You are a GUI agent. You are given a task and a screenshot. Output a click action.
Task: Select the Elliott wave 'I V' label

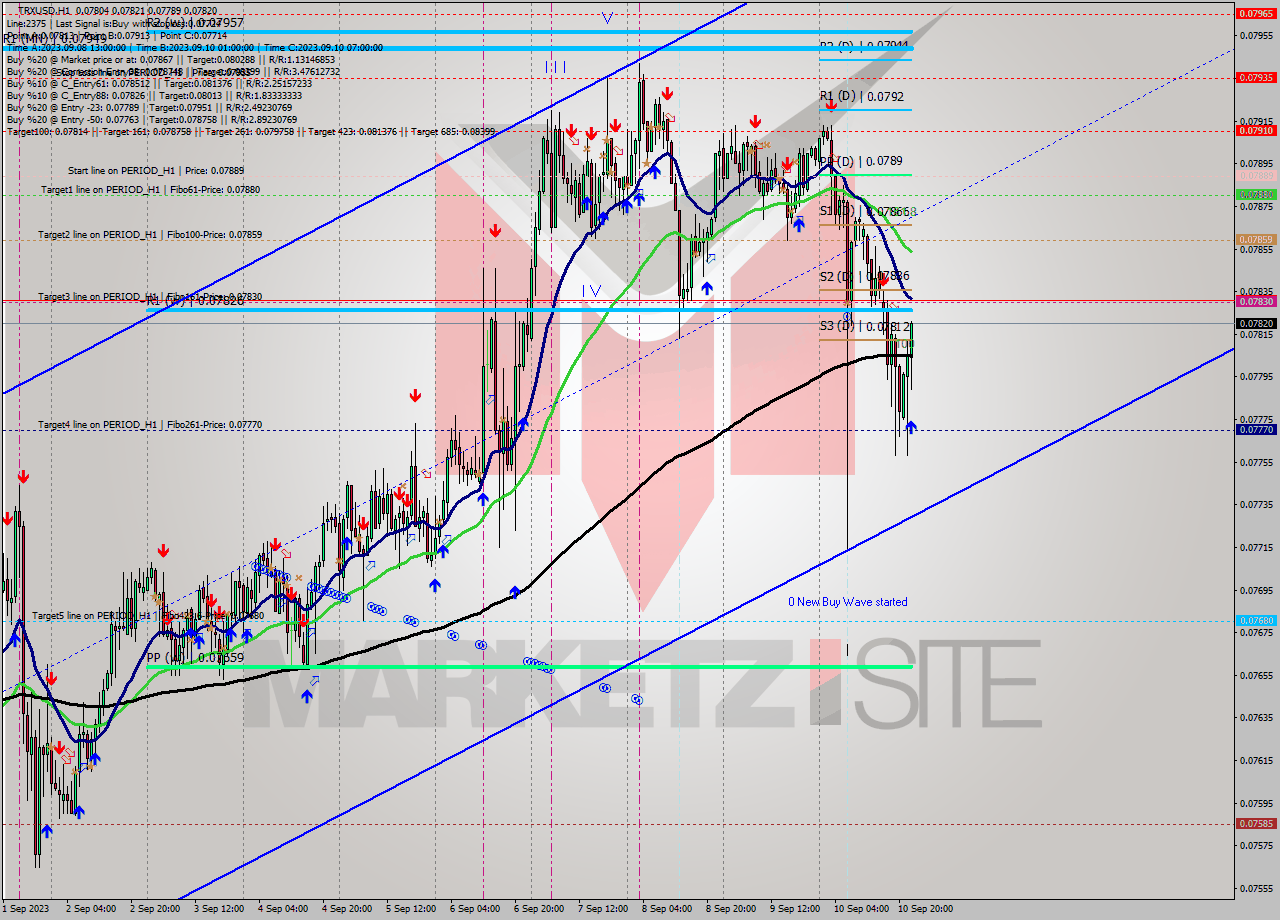(x=592, y=291)
